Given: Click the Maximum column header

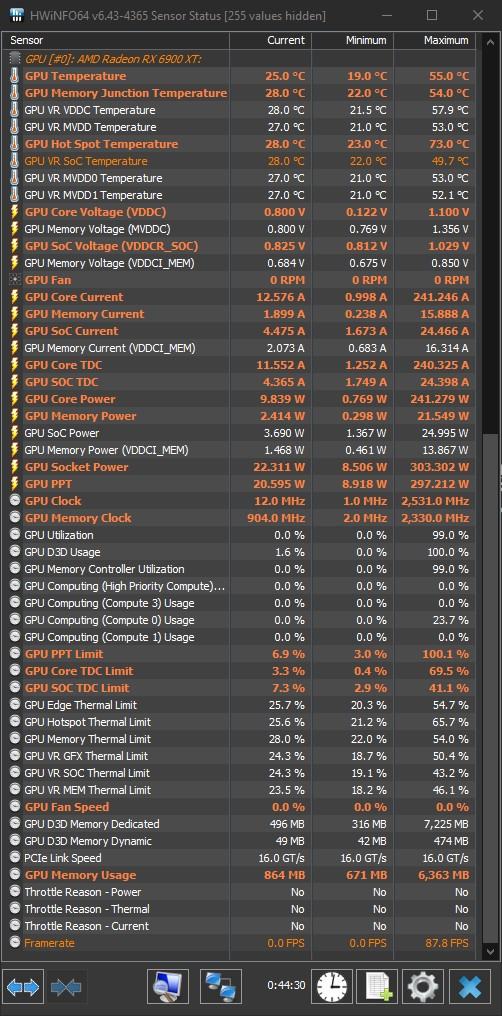Looking at the screenshot, I should [x=435, y=40].
